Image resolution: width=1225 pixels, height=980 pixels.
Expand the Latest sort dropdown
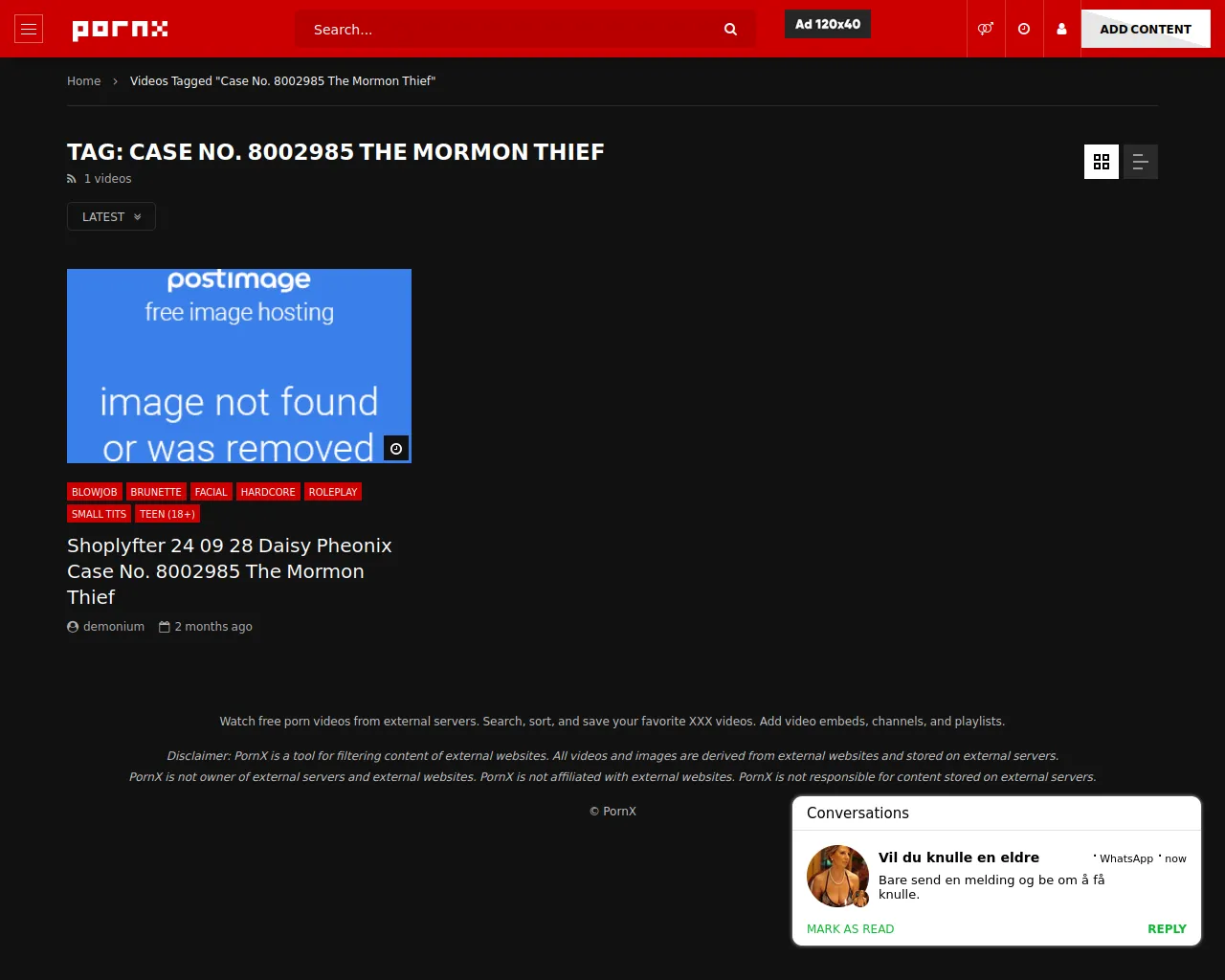tap(111, 217)
